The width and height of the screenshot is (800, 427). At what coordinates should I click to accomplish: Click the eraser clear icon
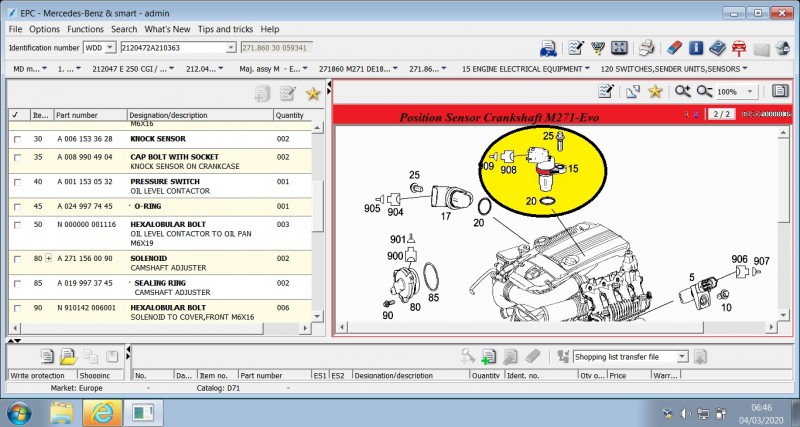coord(674,48)
